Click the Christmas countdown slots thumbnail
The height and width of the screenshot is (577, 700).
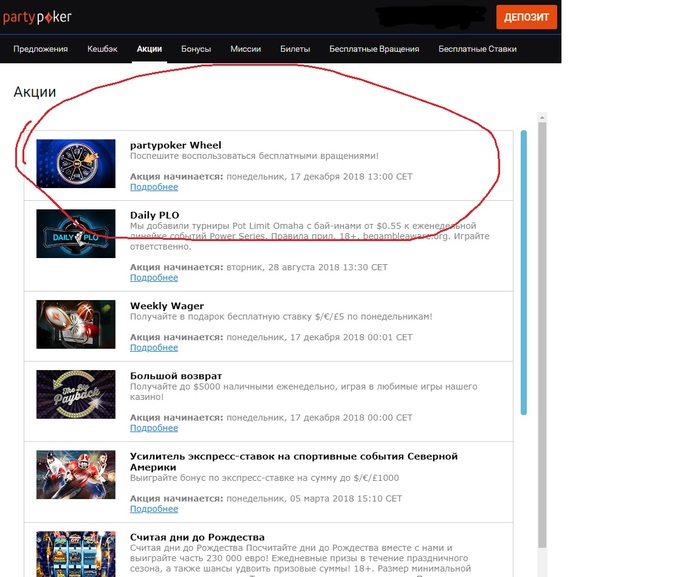(x=76, y=554)
